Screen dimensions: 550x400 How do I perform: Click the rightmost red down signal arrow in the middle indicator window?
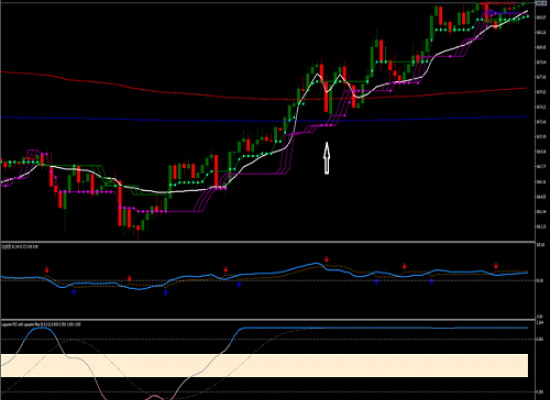[x=496, y=265]
